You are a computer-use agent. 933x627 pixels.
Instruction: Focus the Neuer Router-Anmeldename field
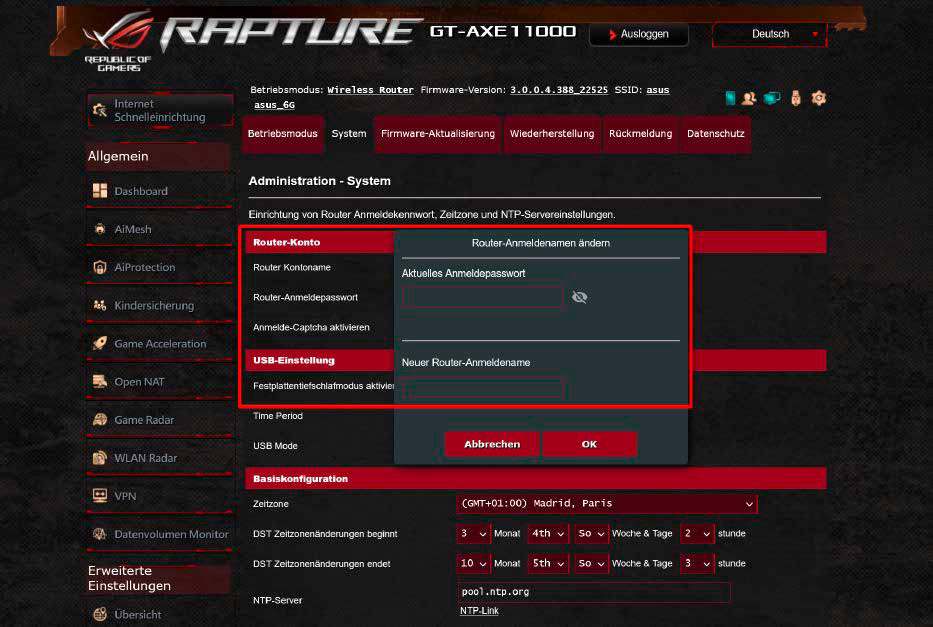pos(483,389)
